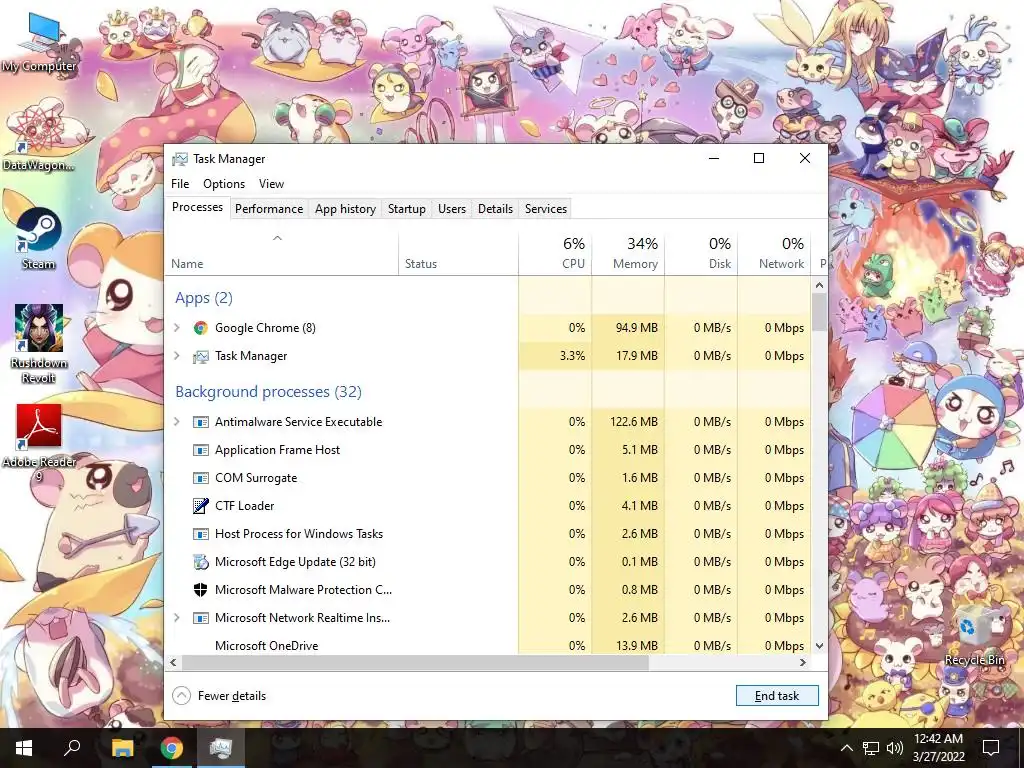The image size is (1024, 768).
Task: Switch to the Performance tab
Action: (x=269, y=209)
